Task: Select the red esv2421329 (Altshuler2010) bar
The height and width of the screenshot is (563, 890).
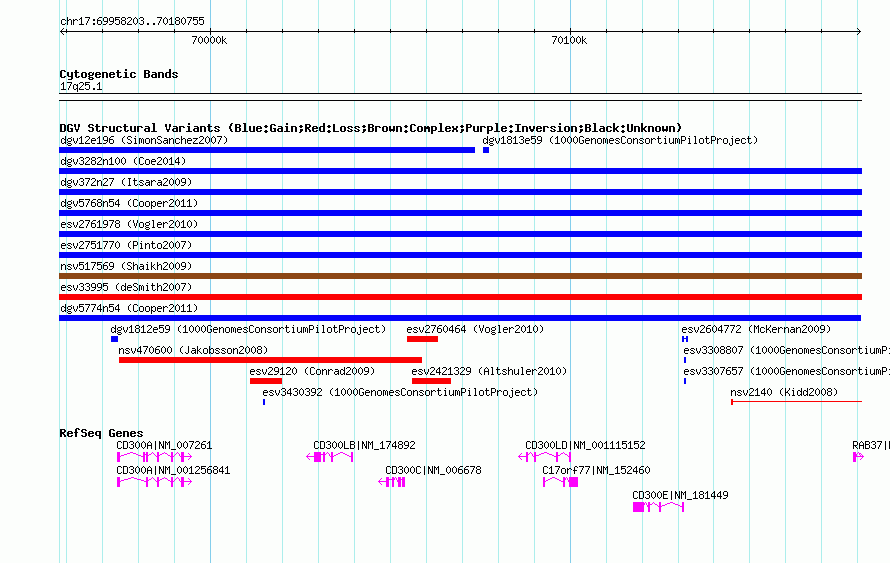Action: (431, 381)
